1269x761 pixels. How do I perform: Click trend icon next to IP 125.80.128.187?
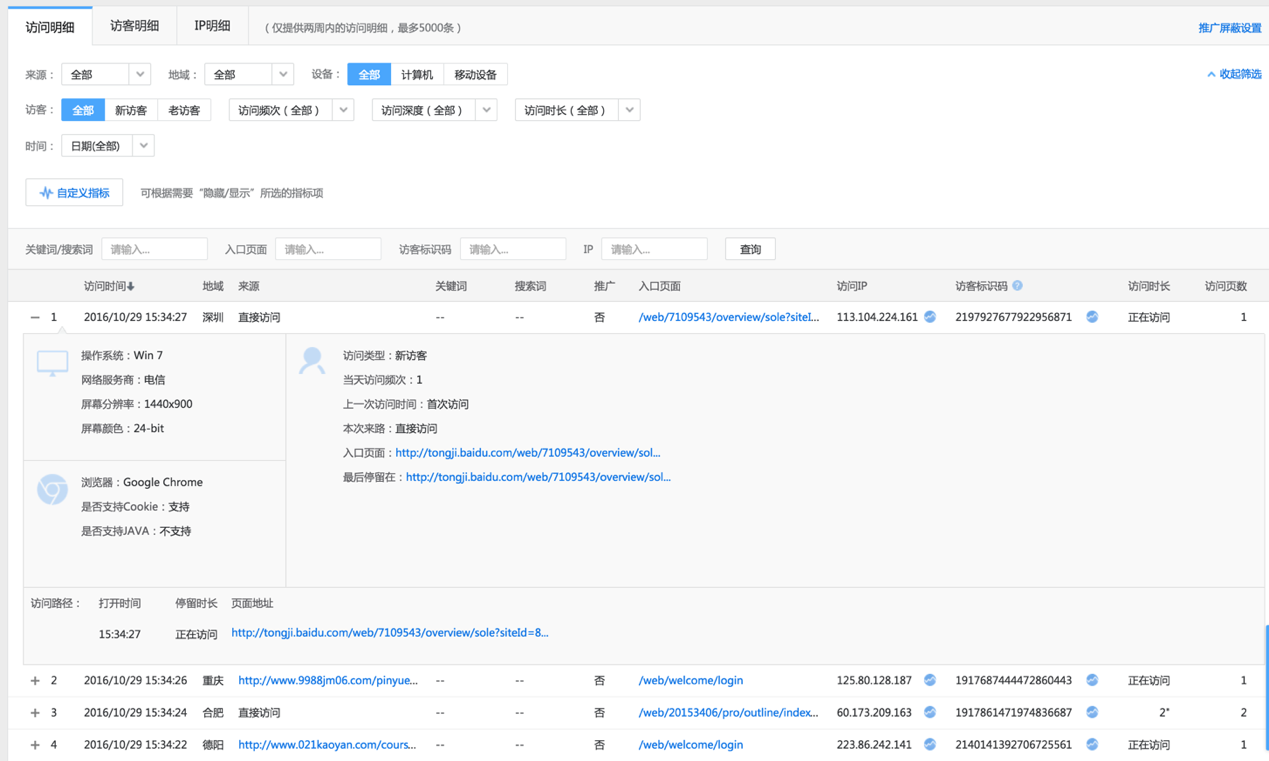[x=930, y=680]
